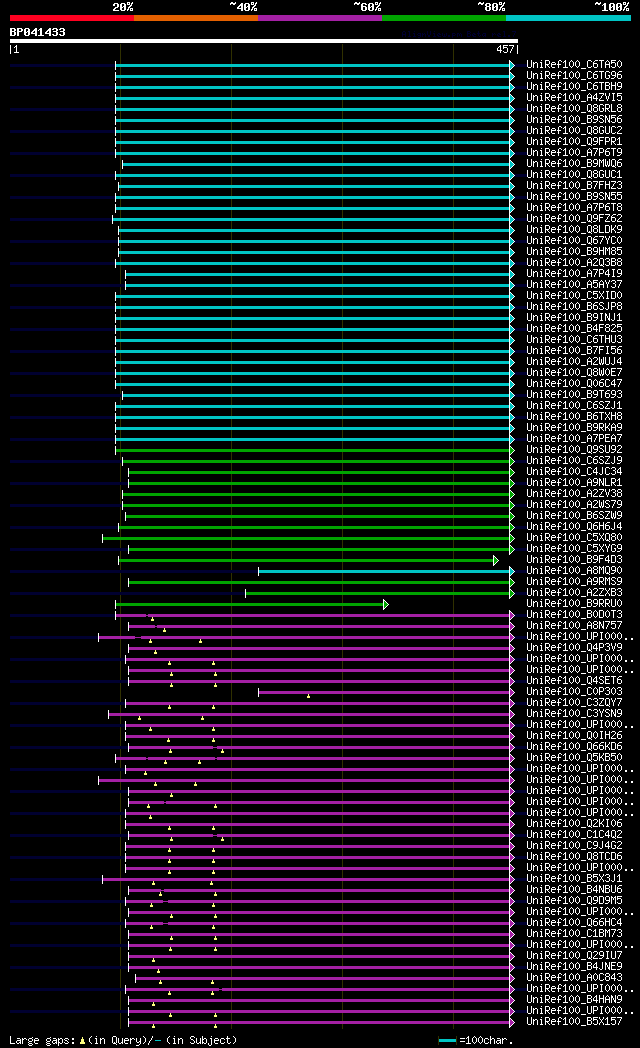
Task: Click the purple ~60% identity legend segment
Action: click(x=320, y=18)
